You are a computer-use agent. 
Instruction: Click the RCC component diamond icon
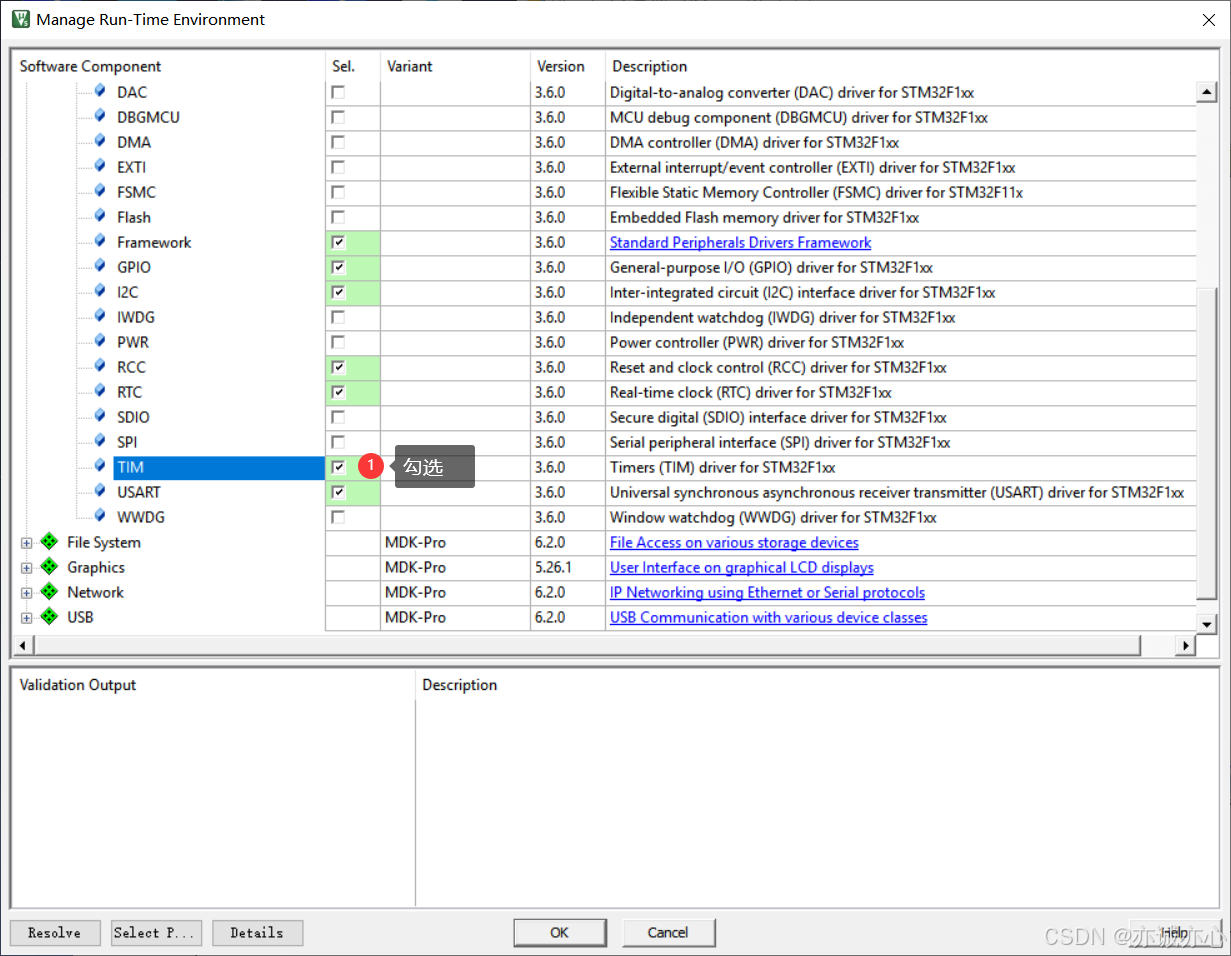pos(100,366)
